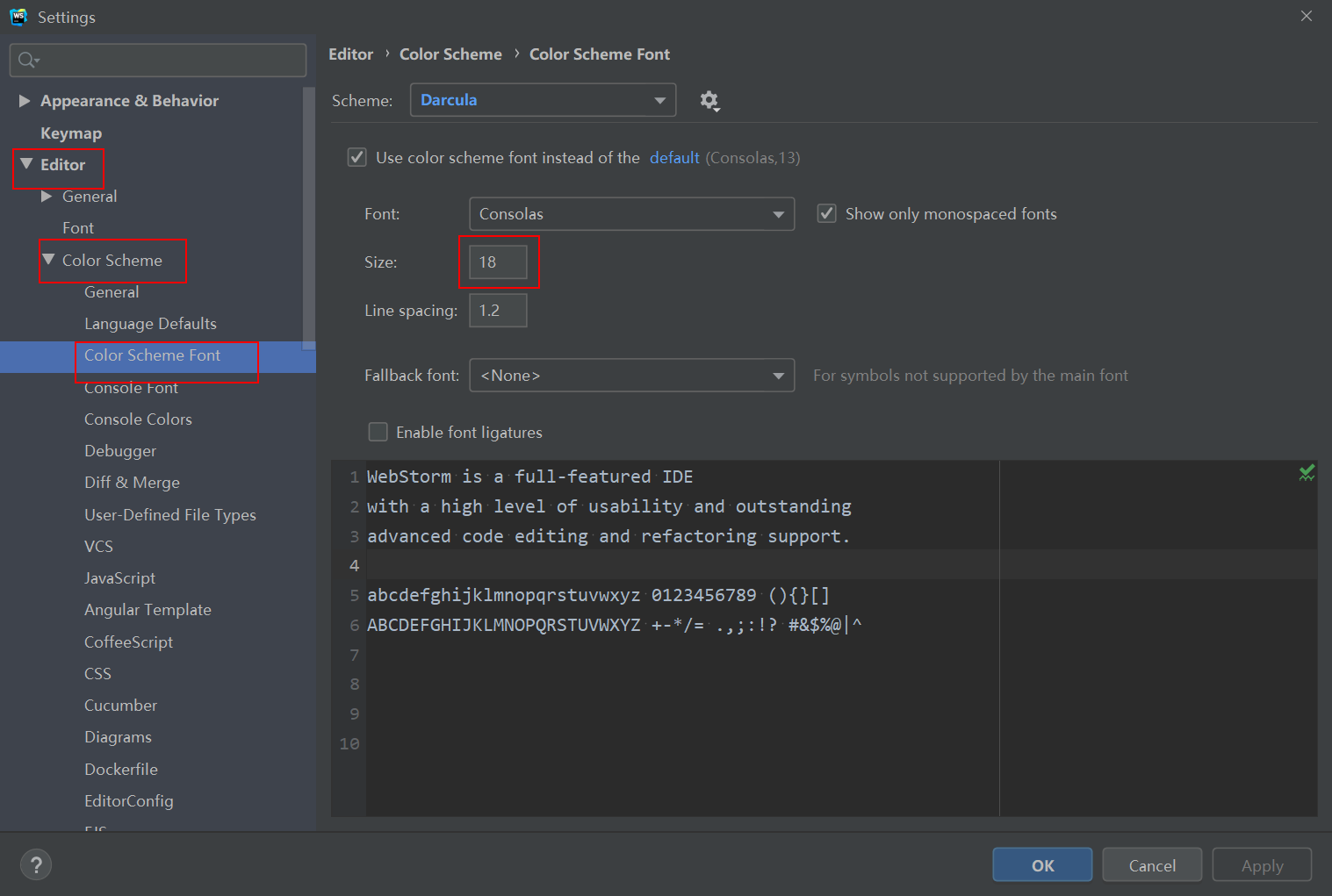Toggle Show only monospaced fonts checkbox

click(826, 213)
